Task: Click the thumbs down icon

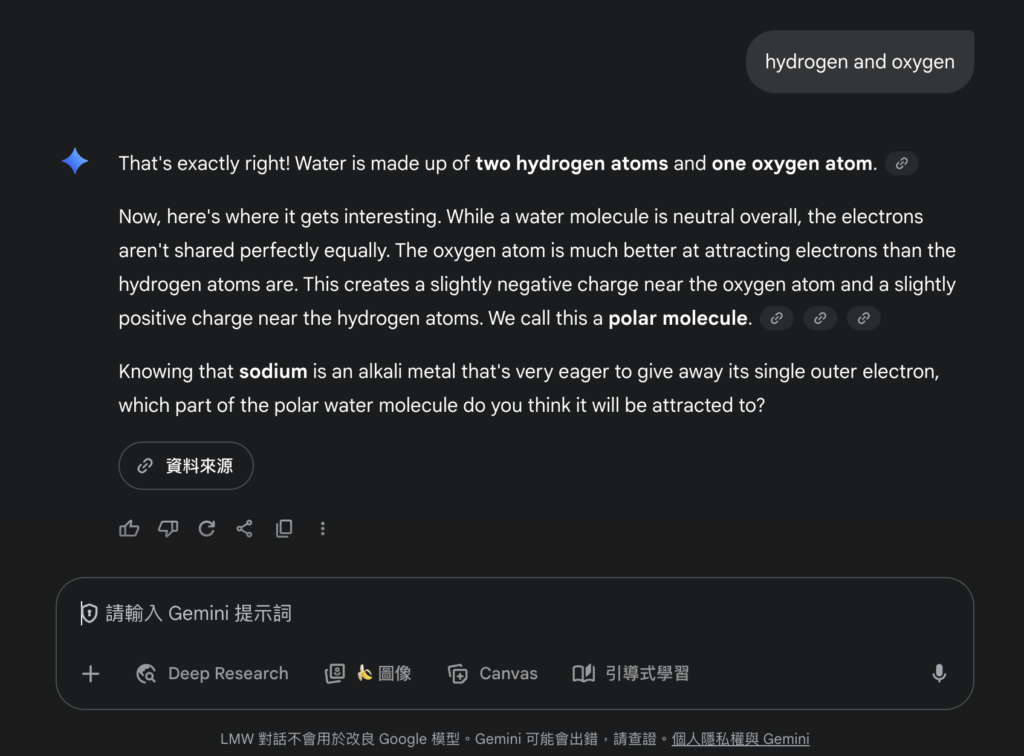Action: pos(168,528)
